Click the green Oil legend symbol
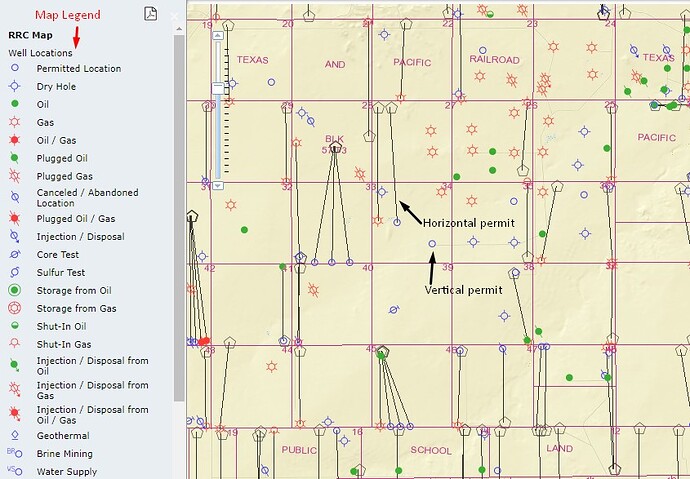The image size is (690, 479). click(14, 104)
